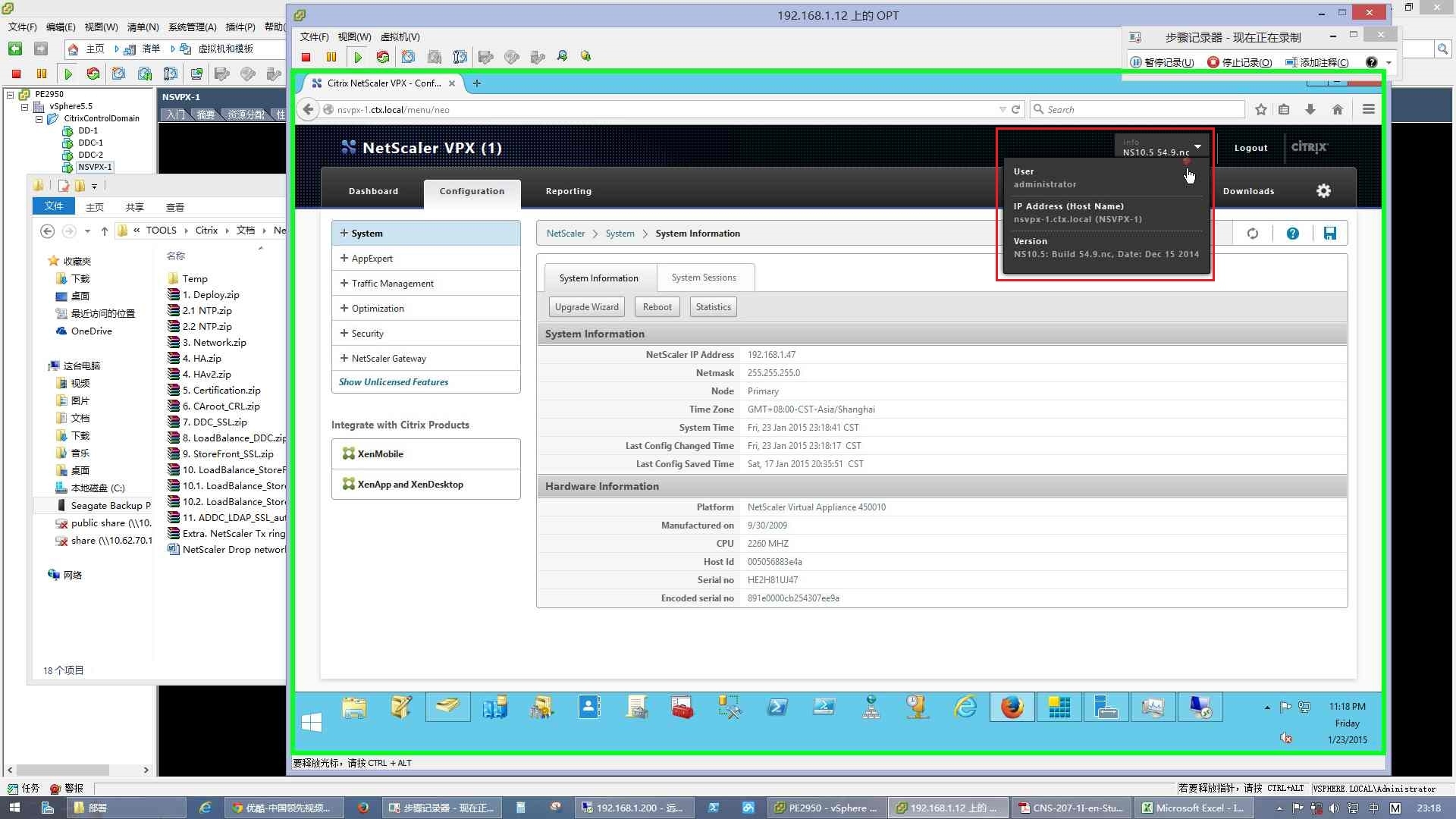
Task: Open NetScaler help question mark icon
Action: tap(1292, 234)
